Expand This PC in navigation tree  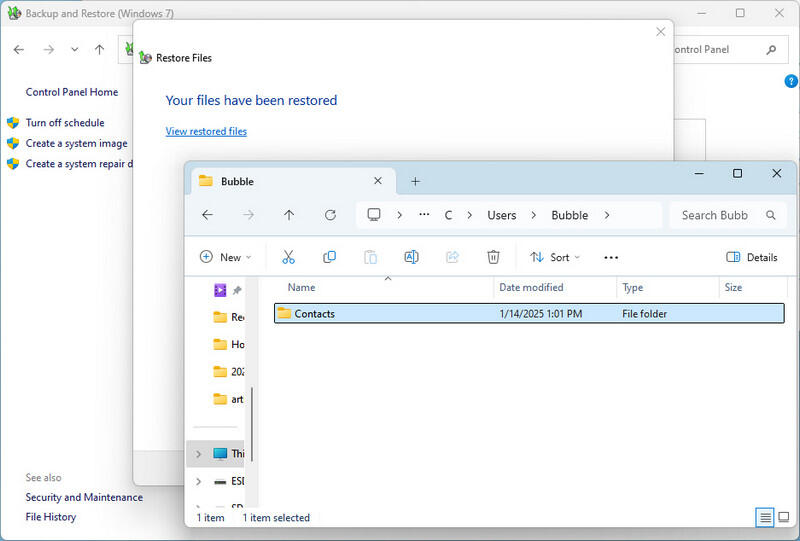[198, 454]
